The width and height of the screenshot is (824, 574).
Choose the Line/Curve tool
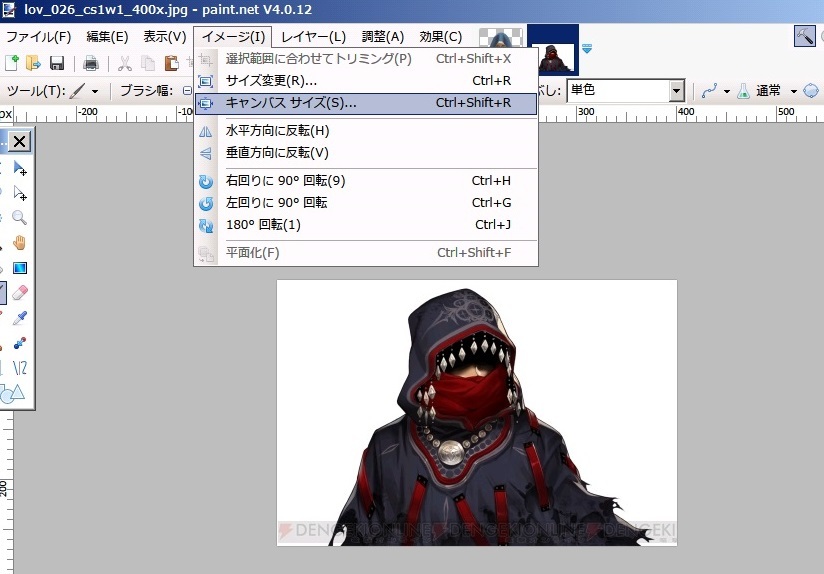click(x=19, y=368)
